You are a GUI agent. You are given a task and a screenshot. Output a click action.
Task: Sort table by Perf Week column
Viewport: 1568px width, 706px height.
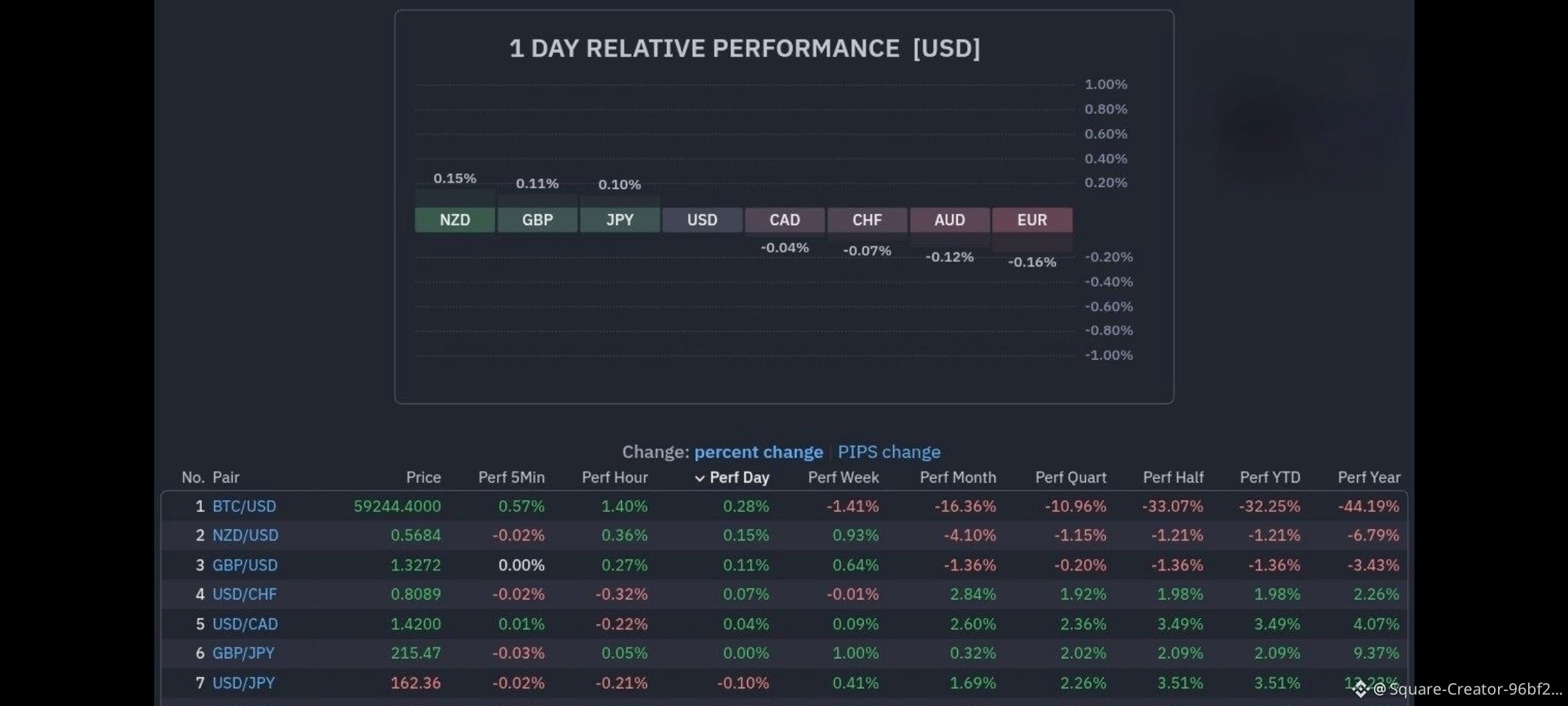click(x=843, y=478)
